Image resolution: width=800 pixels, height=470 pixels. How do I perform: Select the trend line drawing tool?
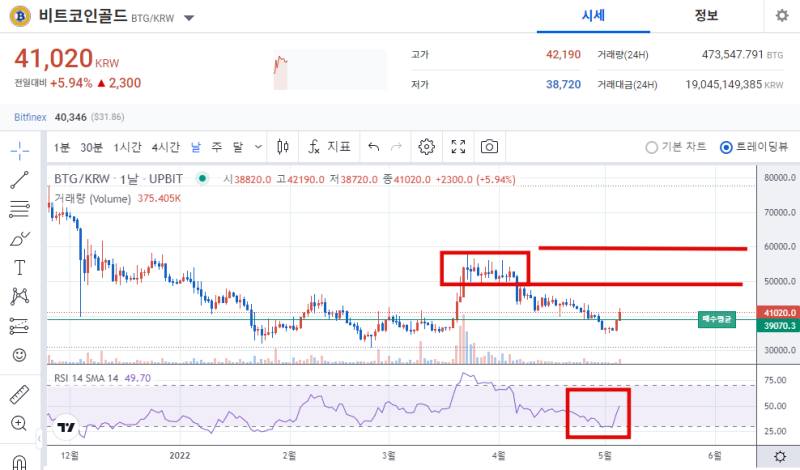click(x=19, y=180)
